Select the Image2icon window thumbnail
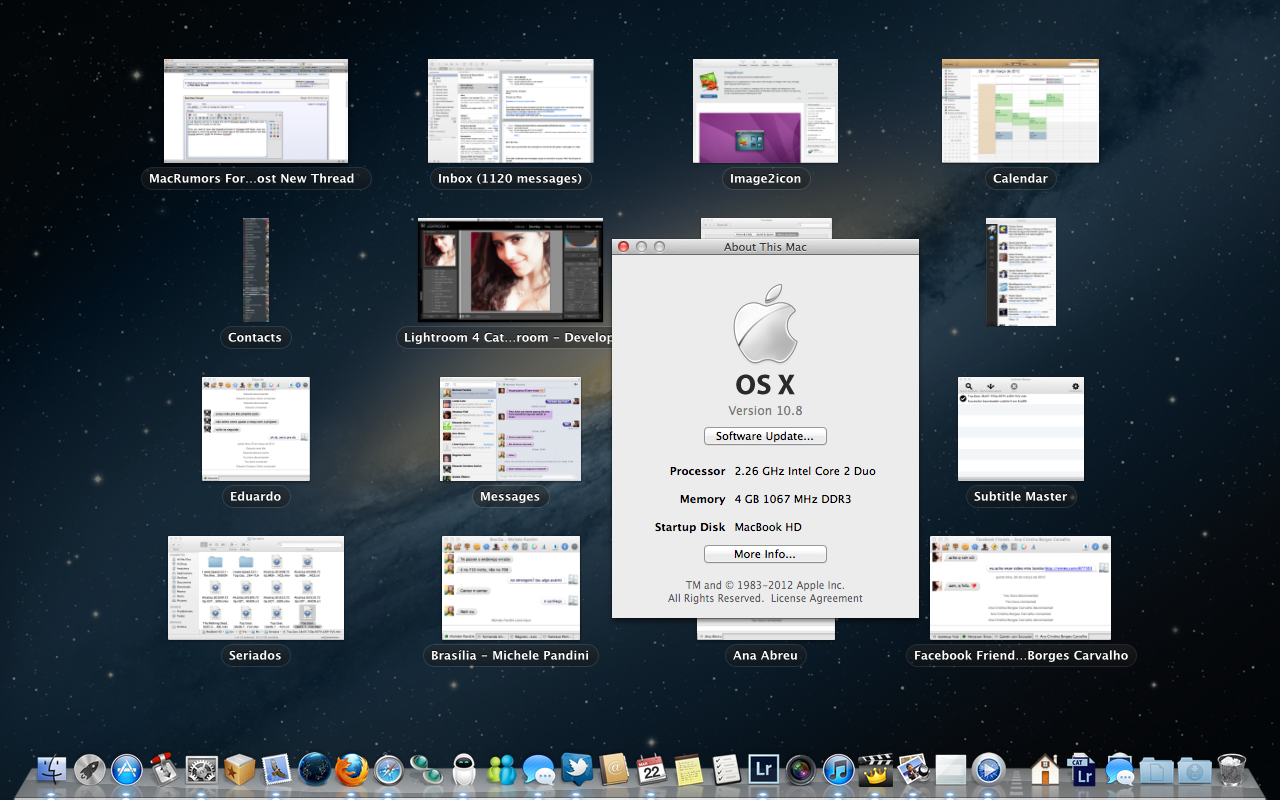 (765, 111)
